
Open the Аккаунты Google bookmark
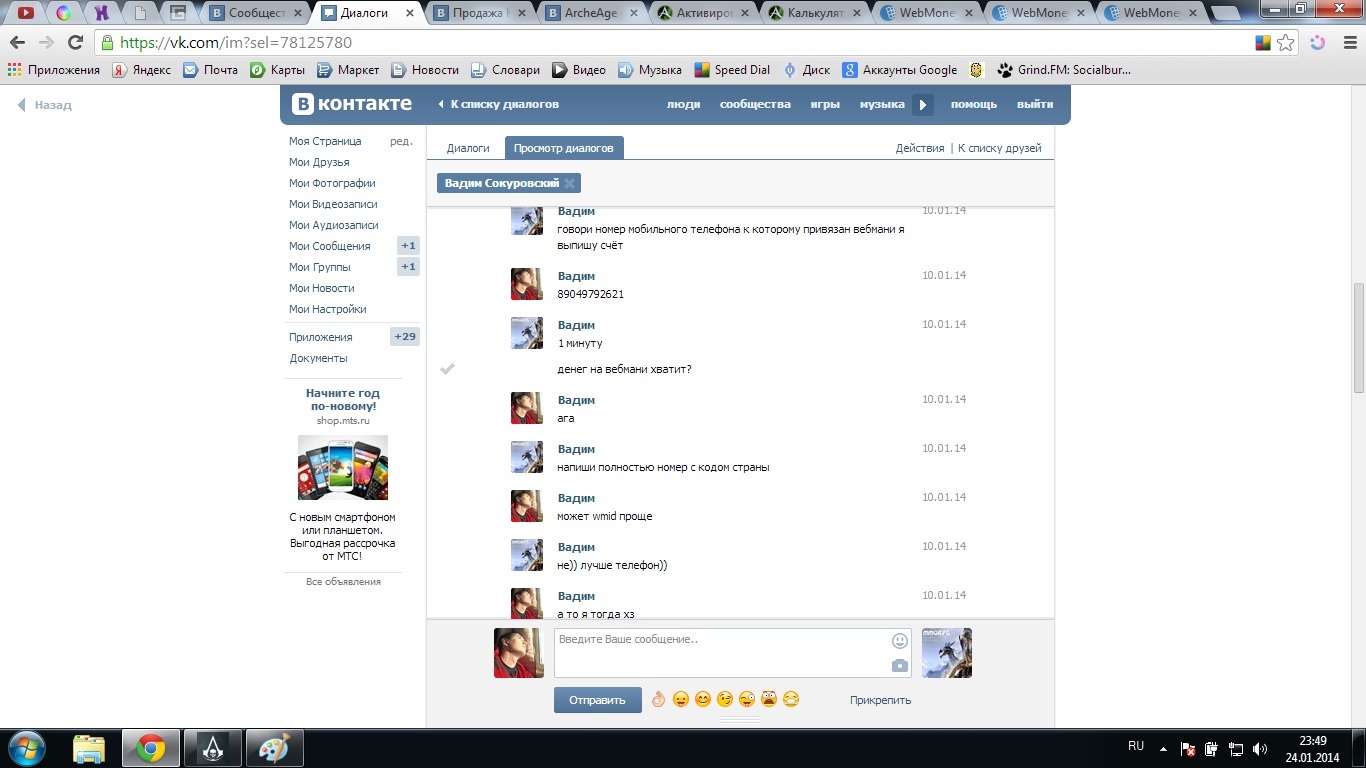(900, 70)
